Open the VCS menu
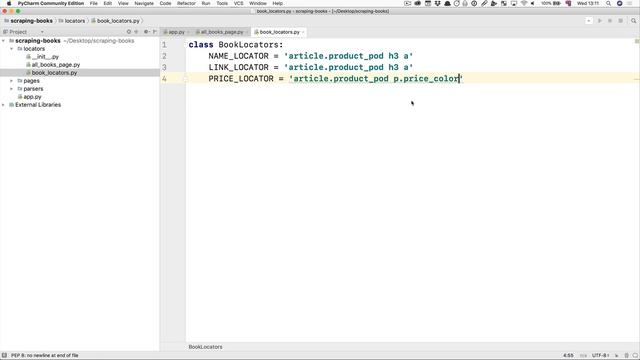The width and height of the screenshot is (640, 360). click(x=238, y=3)
